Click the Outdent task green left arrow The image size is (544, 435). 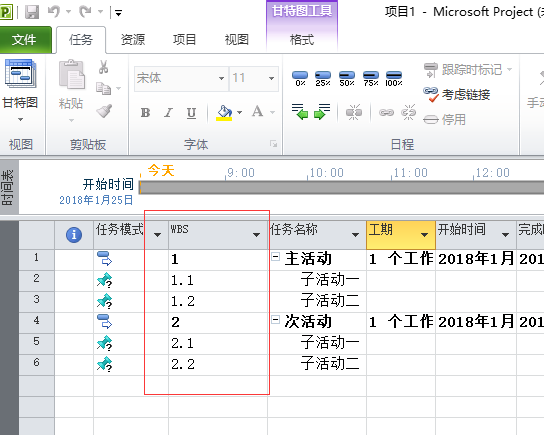(x=300, y=112)
